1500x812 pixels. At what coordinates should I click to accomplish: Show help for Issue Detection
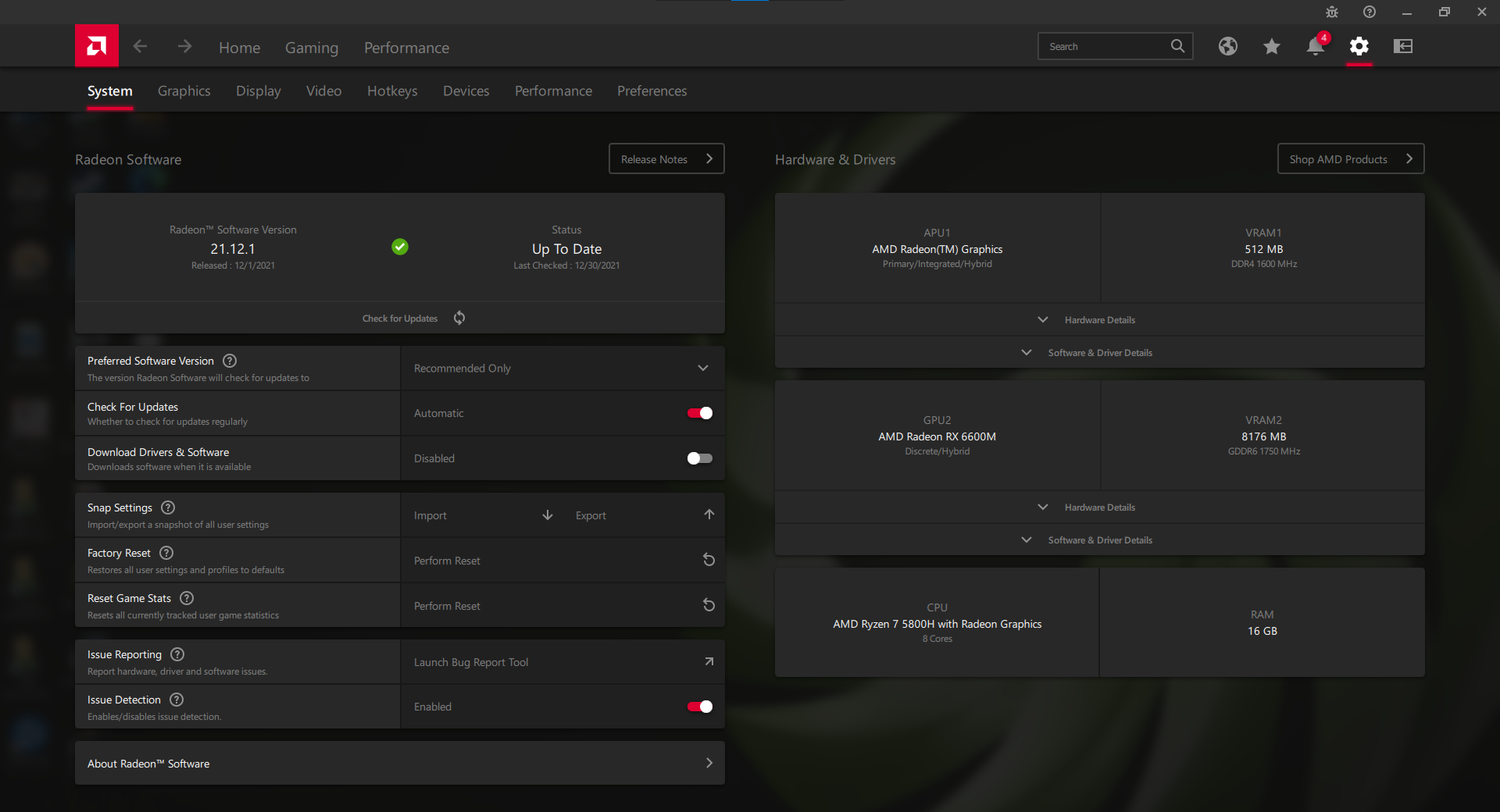click(177, 700)
